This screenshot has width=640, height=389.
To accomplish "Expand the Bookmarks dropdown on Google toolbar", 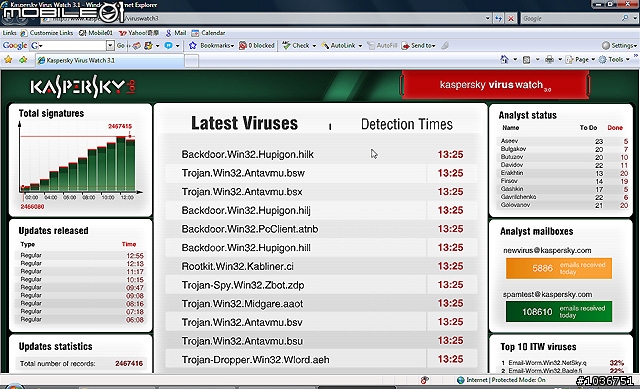I will (x=232, y=46).
